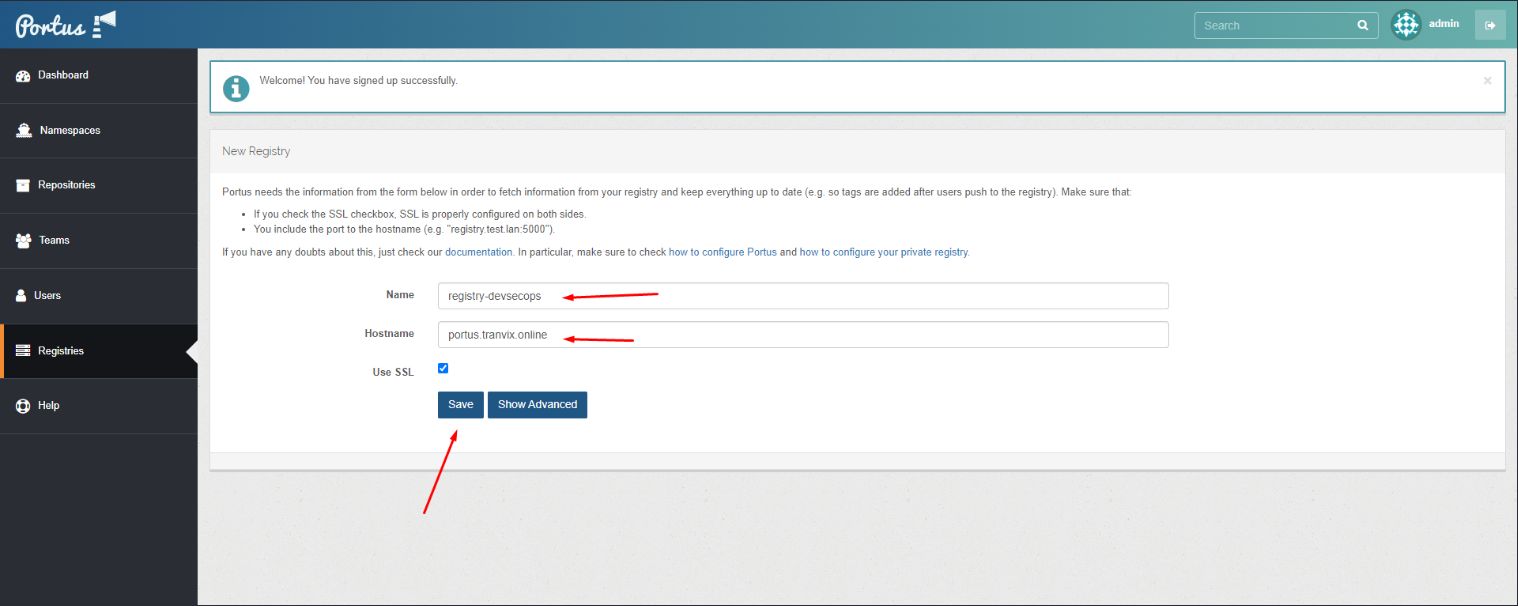Click the Help lifebuoy icon
The image size is (1518, 606).
tap(23, 406)
